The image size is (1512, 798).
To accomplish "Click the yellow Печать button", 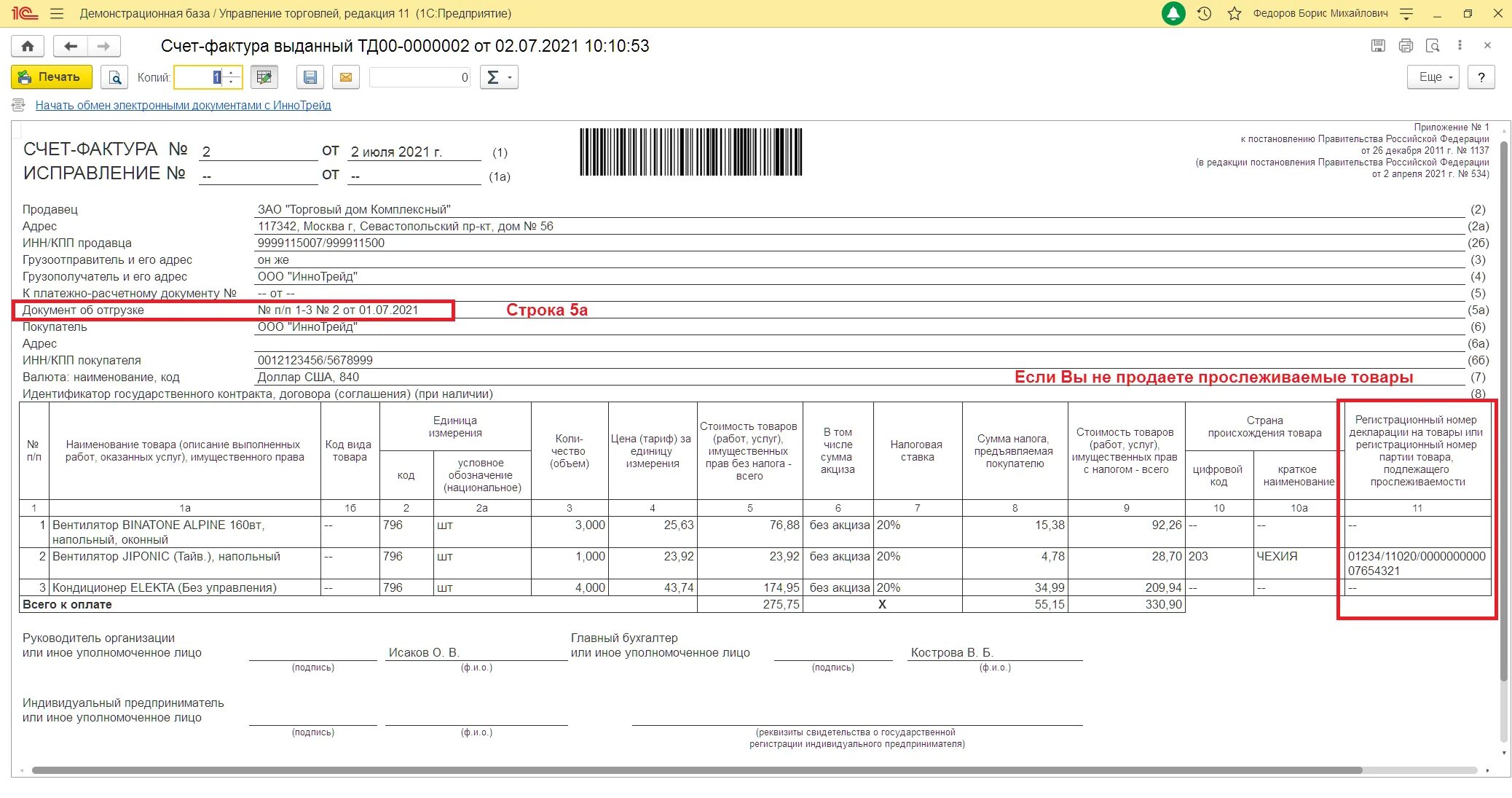I will click(52, 77).
